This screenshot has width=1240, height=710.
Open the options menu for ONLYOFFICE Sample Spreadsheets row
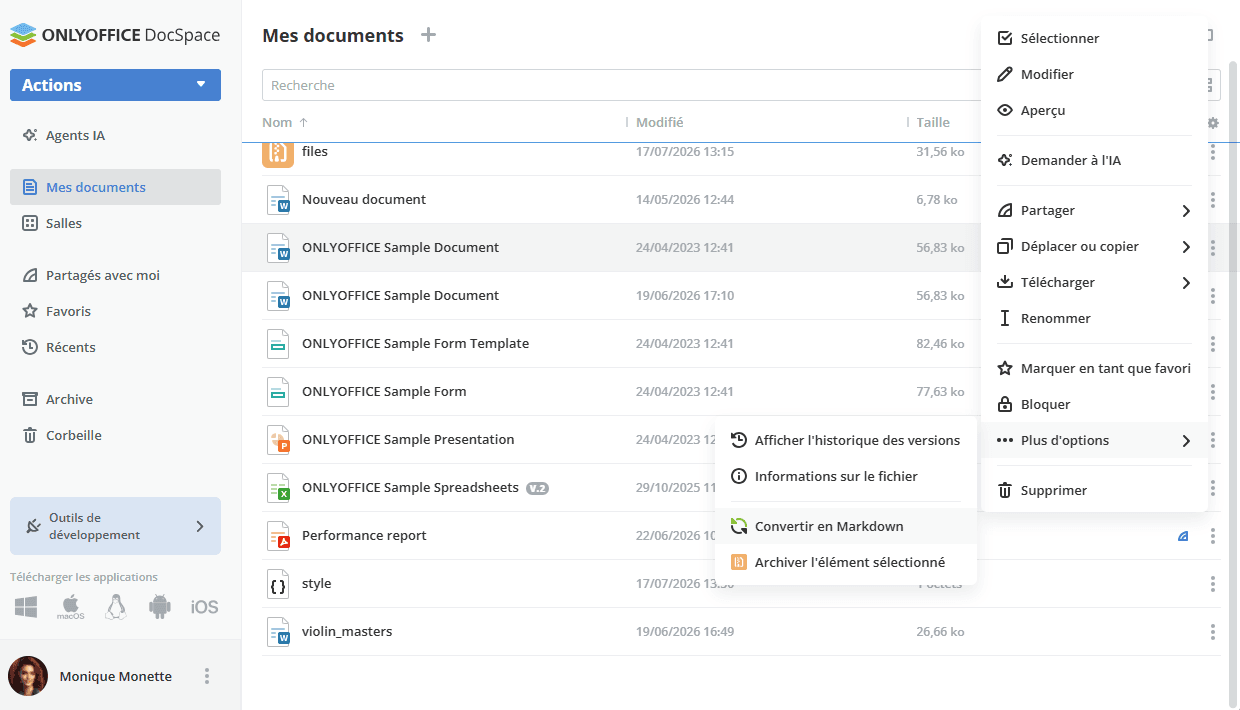pyautogui.click(x=1213, y=488)
